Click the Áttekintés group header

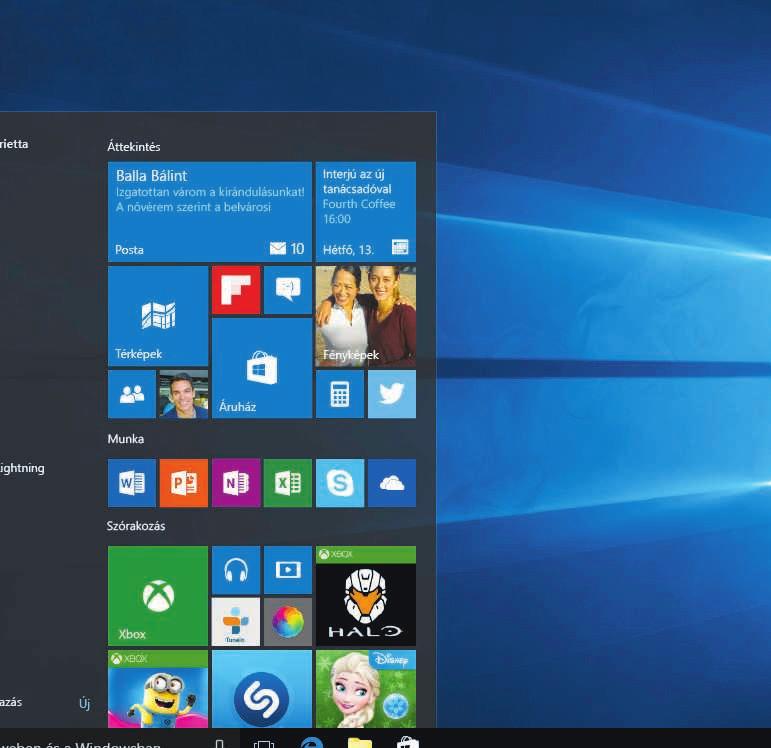(x=134, y=147)
